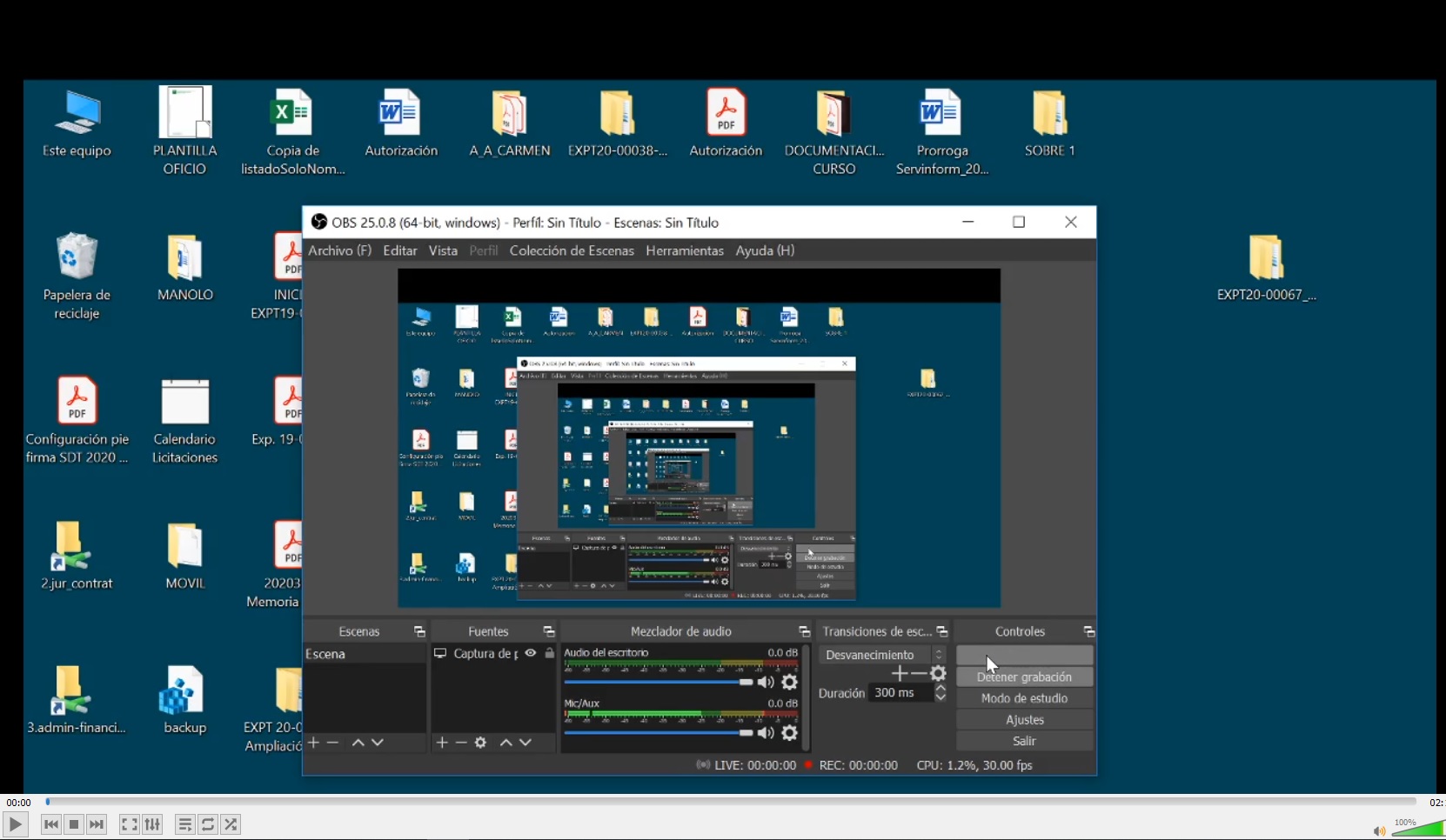The height and width of the screenshot is (840, 1446).
Task: Open the player playlist icon
Action: tap(184, 824)
